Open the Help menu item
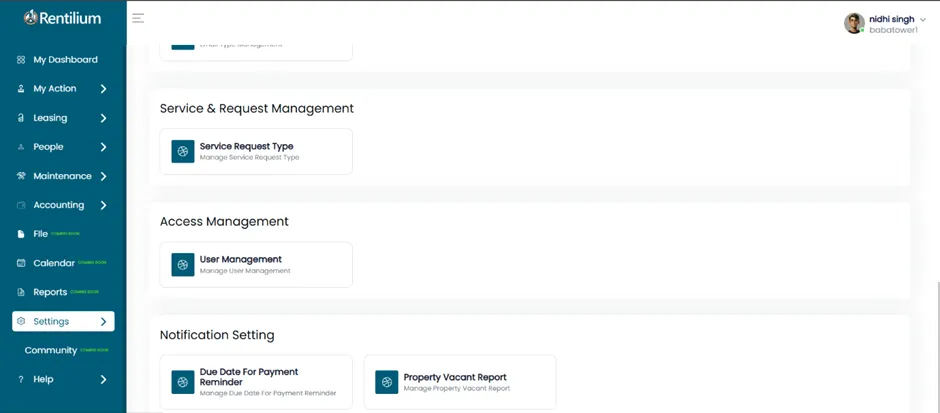 pyautogui.click(x=63, y=379)
